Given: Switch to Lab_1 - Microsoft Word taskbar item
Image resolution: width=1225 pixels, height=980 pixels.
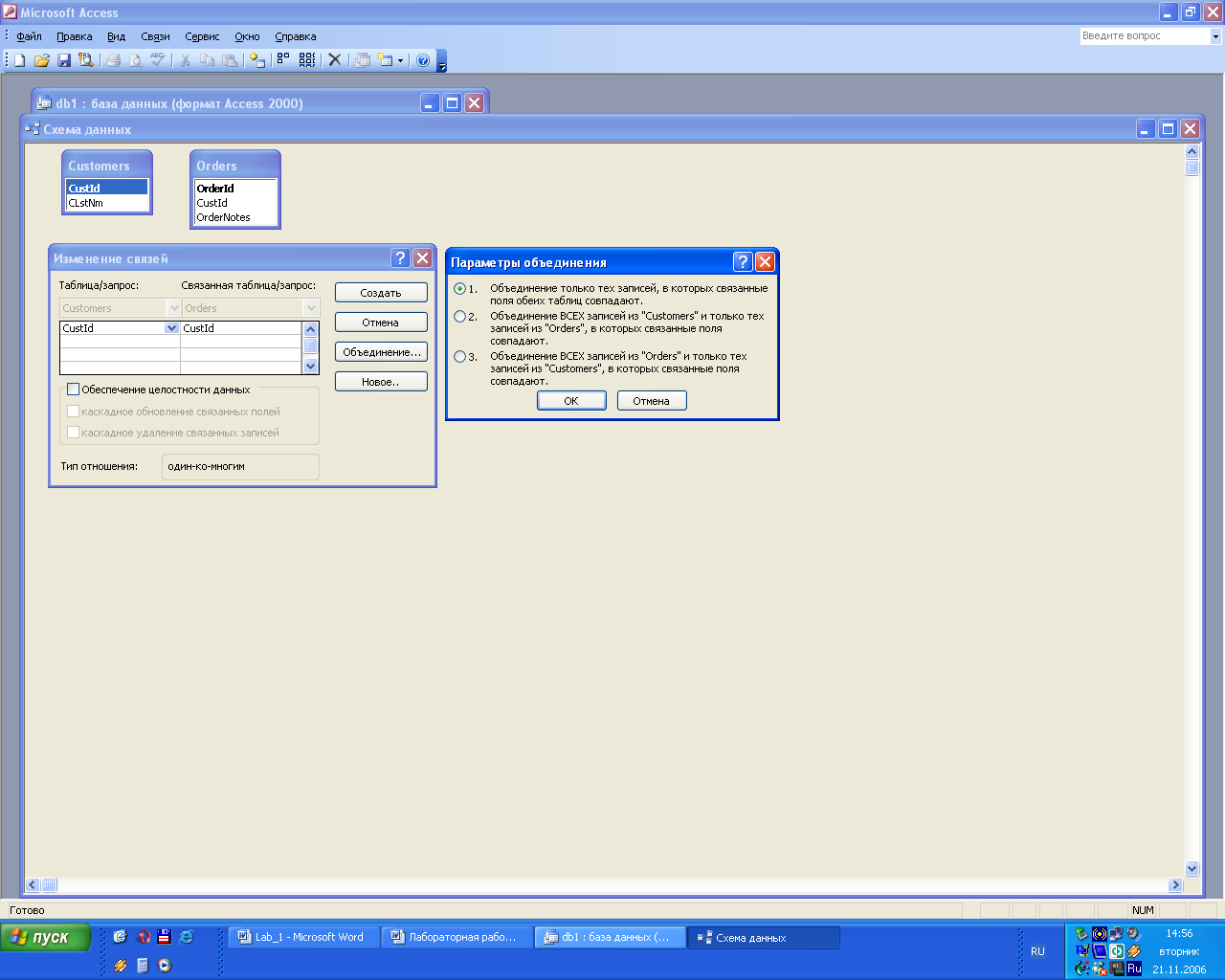Looking at the screenshot, I should coord(303,938).
